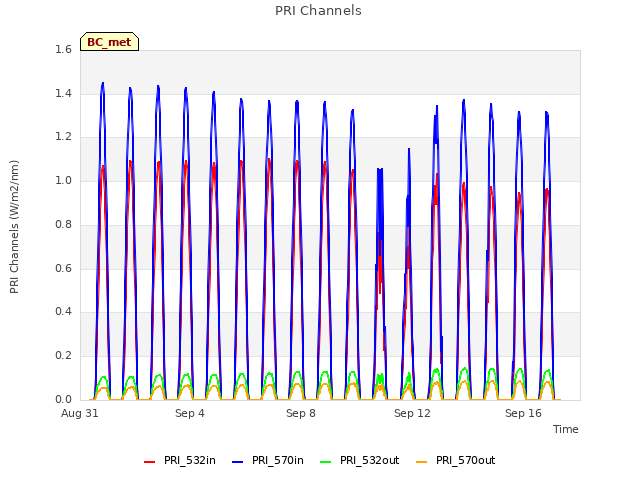Viewport: 640px width, 480px height.
Task: Click the 'Sep 4' x-axis tick label
Action: pos(190,413)
